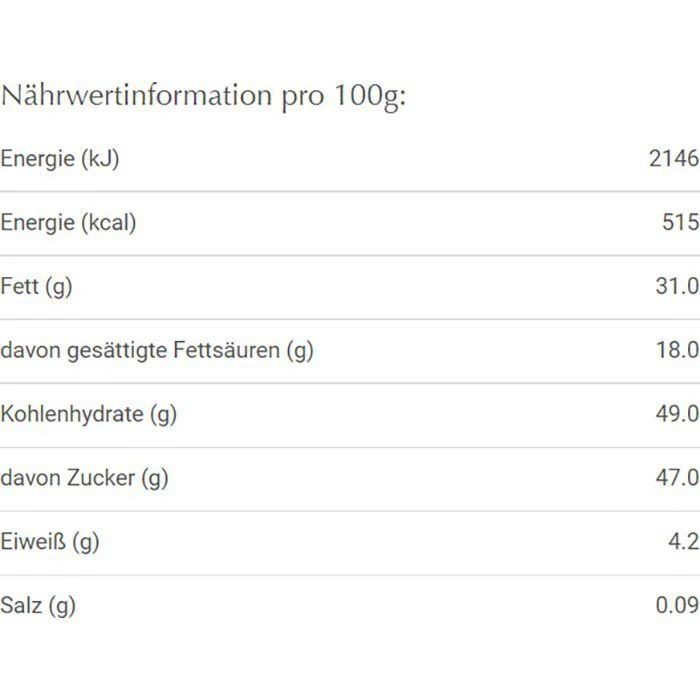
Task: Click the 4.2 protein value
Action: tap(684, 542)
